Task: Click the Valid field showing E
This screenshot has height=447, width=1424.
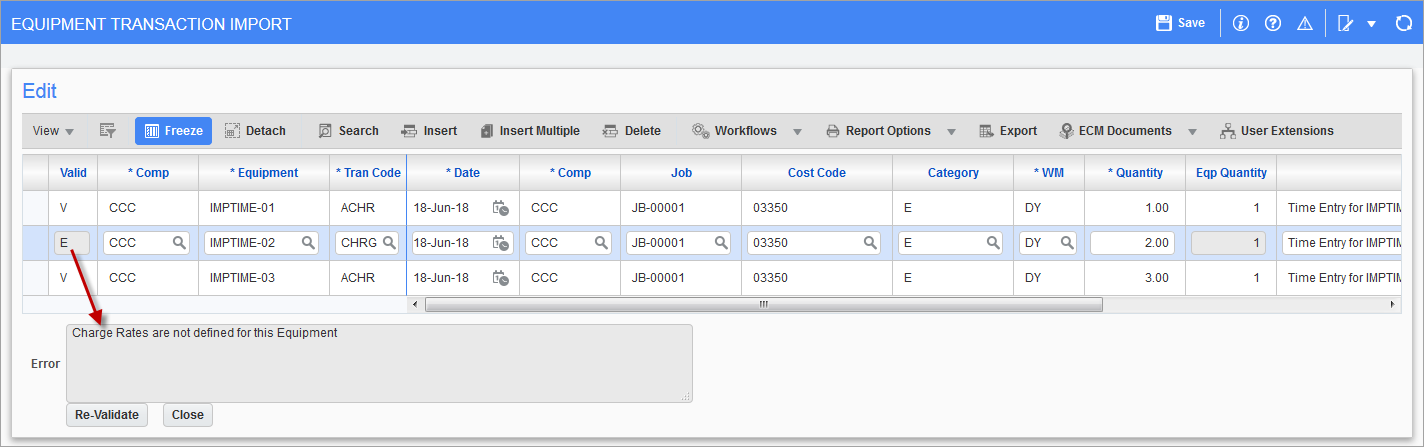Action: (x=73, y=243)
